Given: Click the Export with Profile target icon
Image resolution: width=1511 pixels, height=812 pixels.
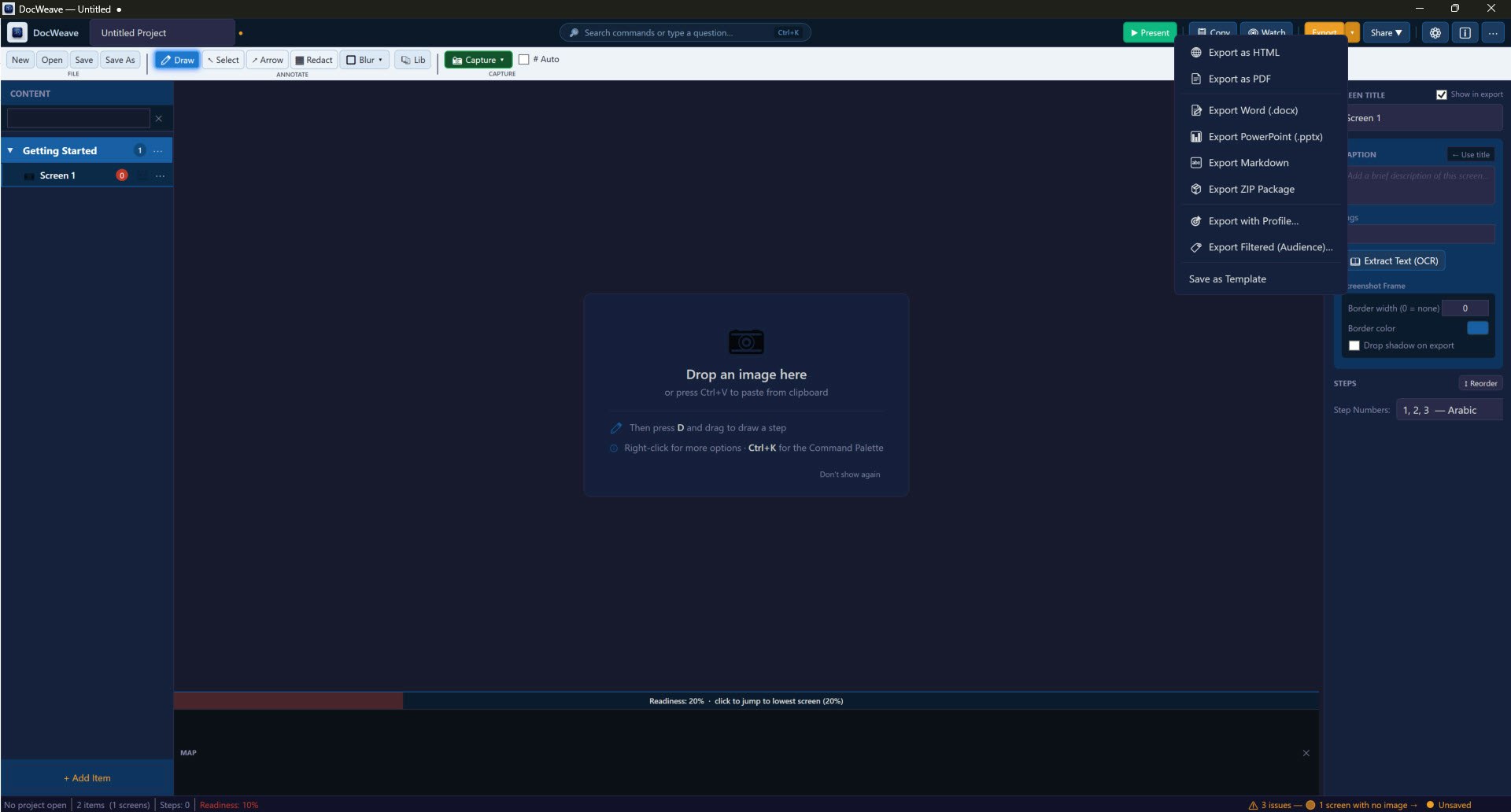Looking at the screenshot, I should pyautogui.click(x=1196, y=221).
